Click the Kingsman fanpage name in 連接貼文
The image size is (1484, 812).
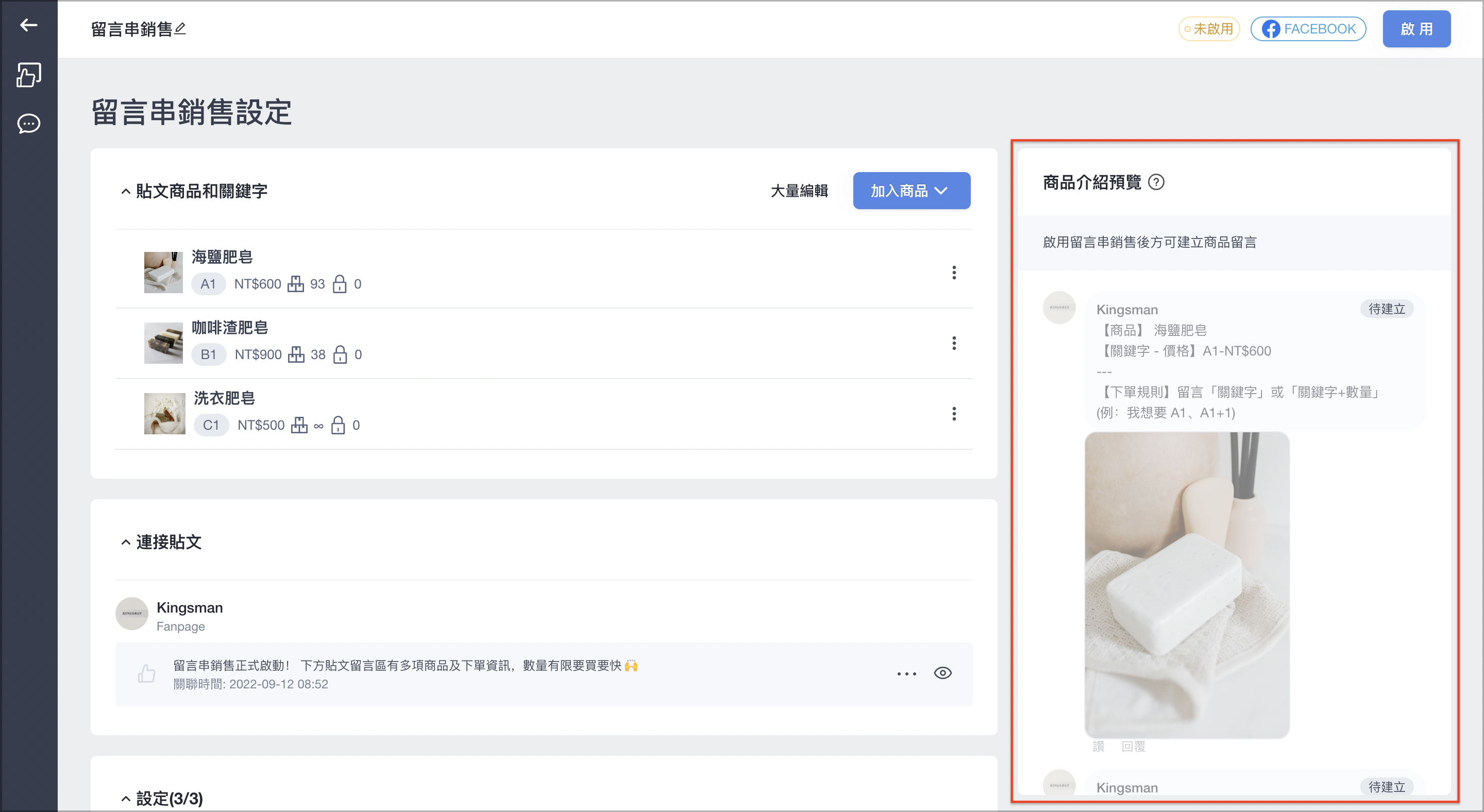(190, 607)
